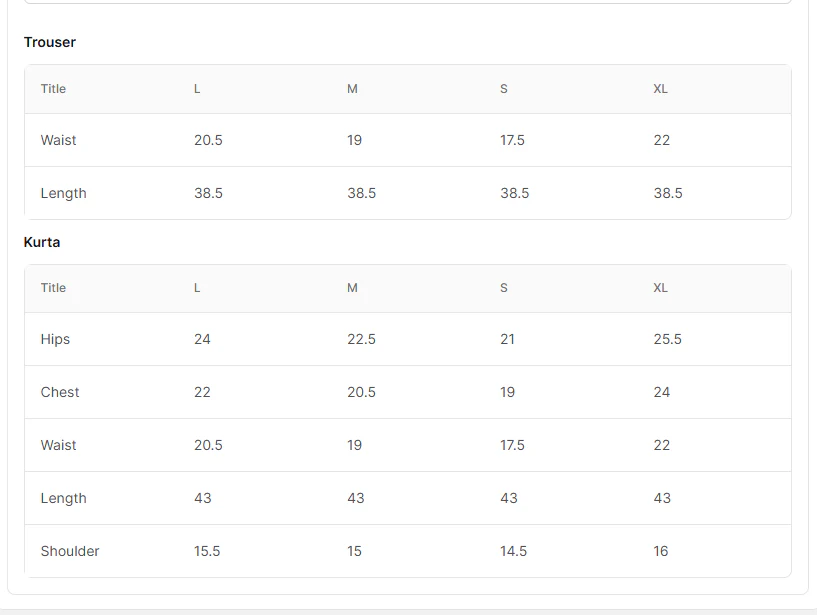
Task: Select the M column header in Kurta table
Action: [352, 288]
